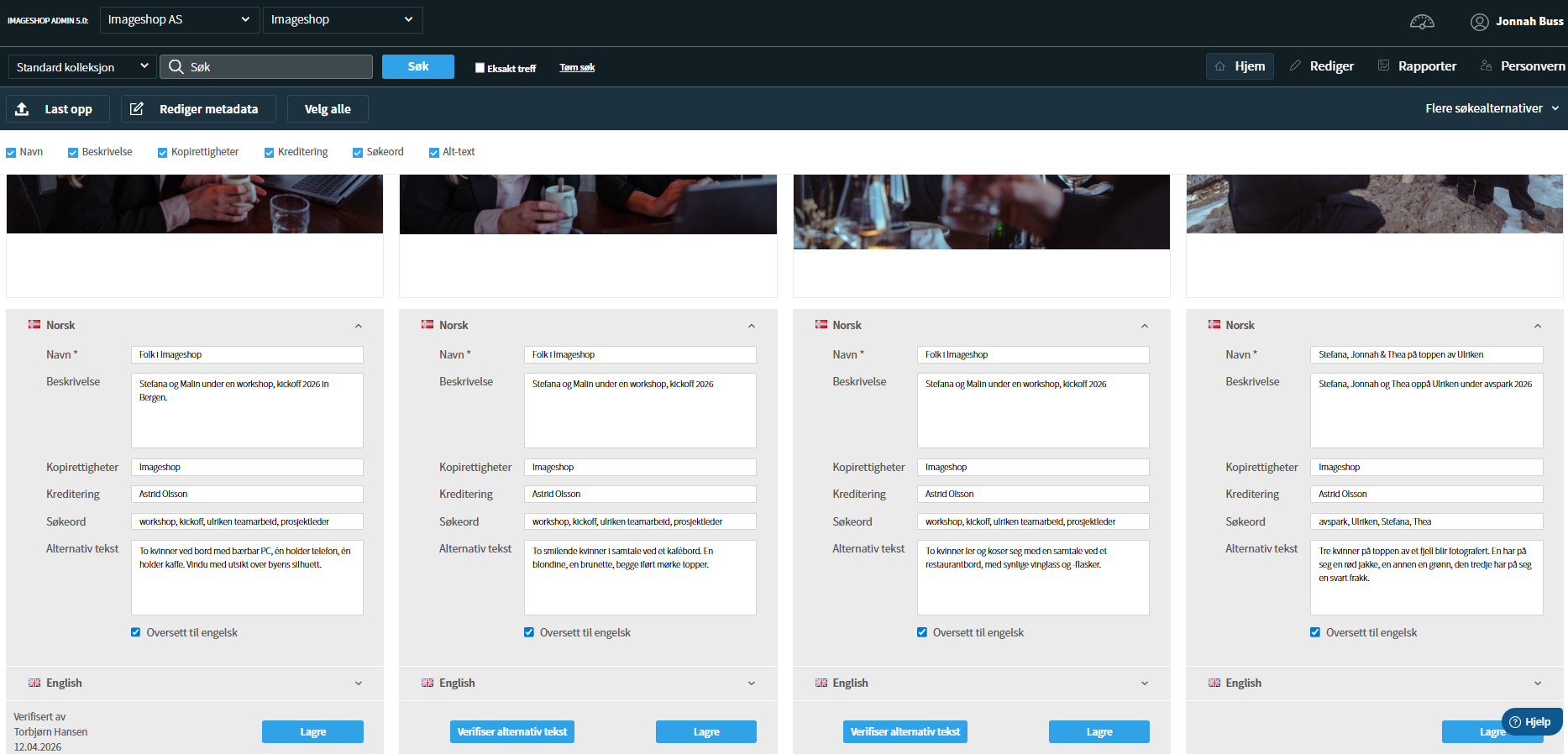The image size is (1568, 754).
Task: Click the first Verifiser alternativ tekst button
Action: pos(512,732)
